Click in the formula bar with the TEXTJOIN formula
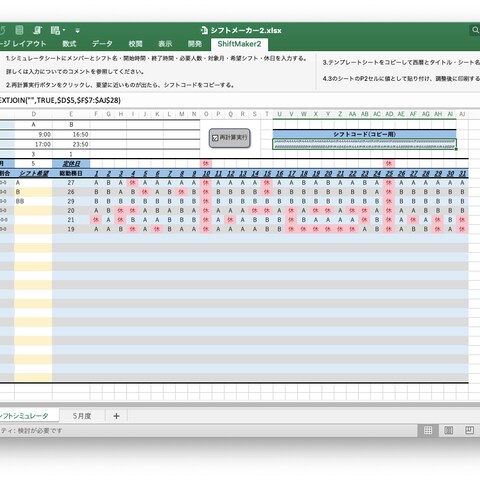This screenshot has height=480, width=480. point(240,100)
